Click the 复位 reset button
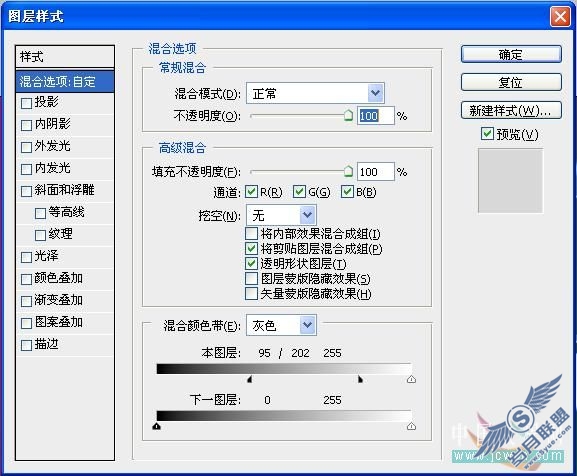This screenshot has width=577, height=476. point(511,82)
